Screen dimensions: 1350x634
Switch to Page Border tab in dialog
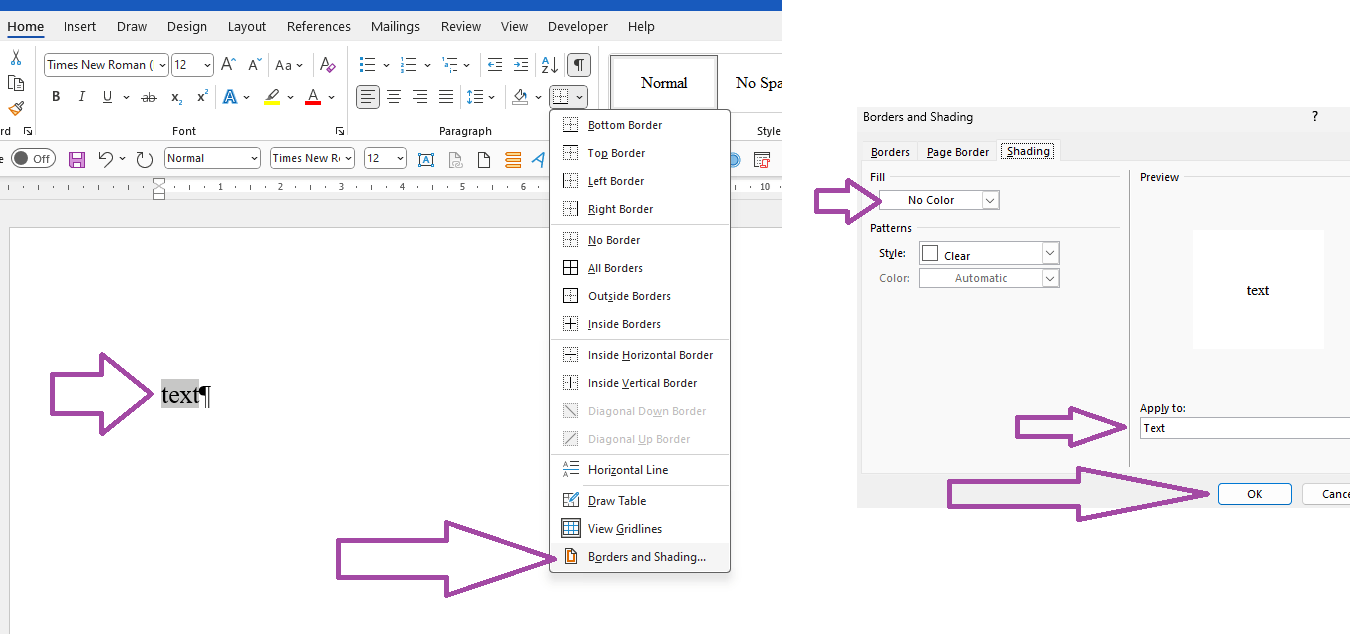tap(957, 152)
